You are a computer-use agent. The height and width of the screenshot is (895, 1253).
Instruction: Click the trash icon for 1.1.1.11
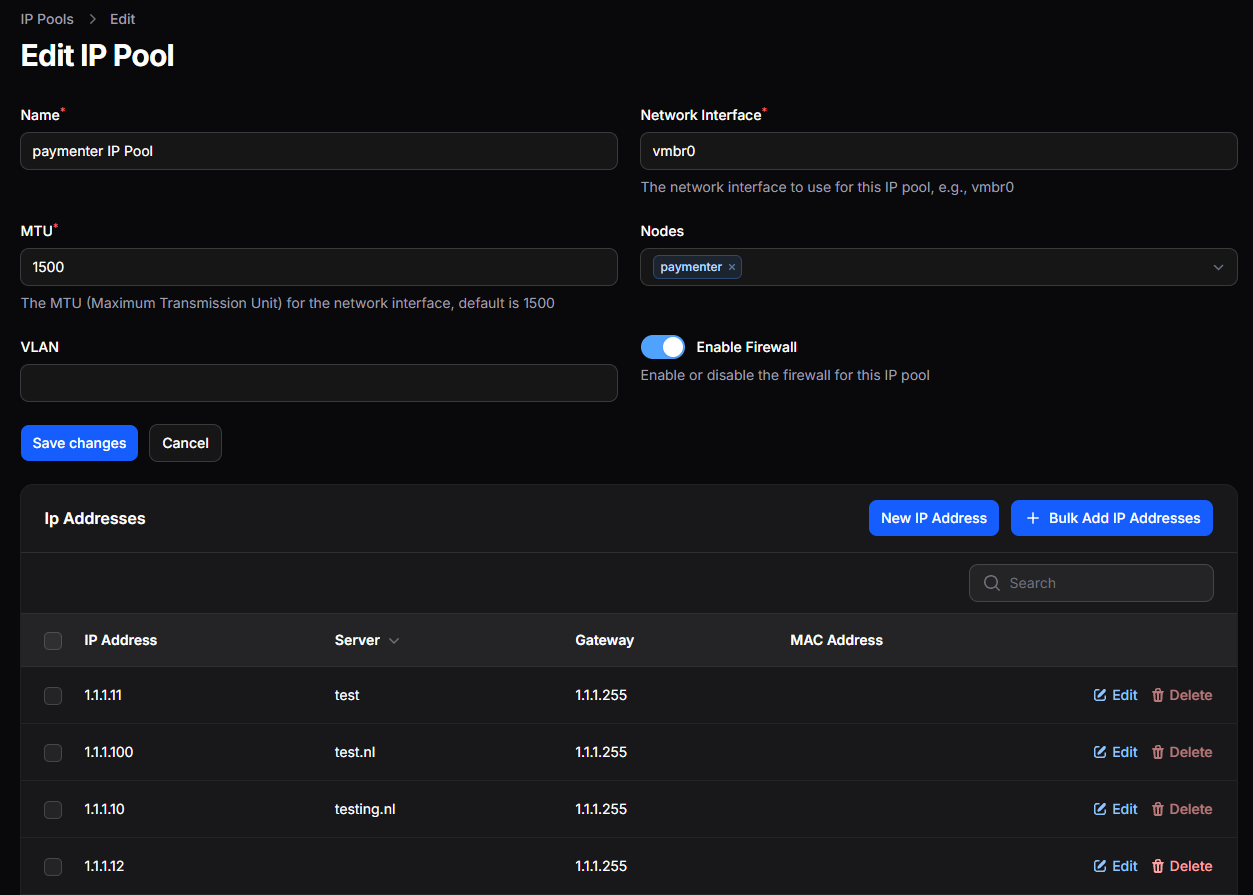point(1158,695)
